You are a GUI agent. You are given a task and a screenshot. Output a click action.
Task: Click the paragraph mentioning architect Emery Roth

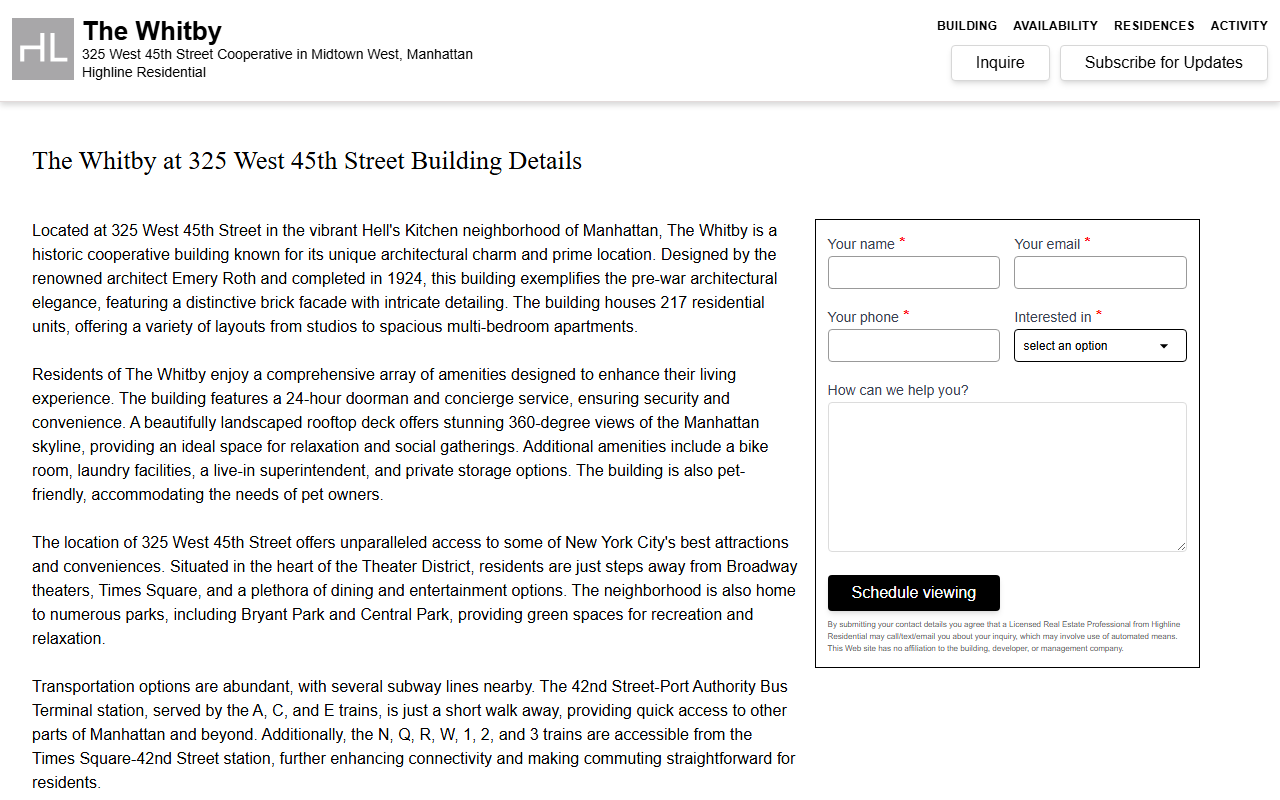[x=405, y=278]
